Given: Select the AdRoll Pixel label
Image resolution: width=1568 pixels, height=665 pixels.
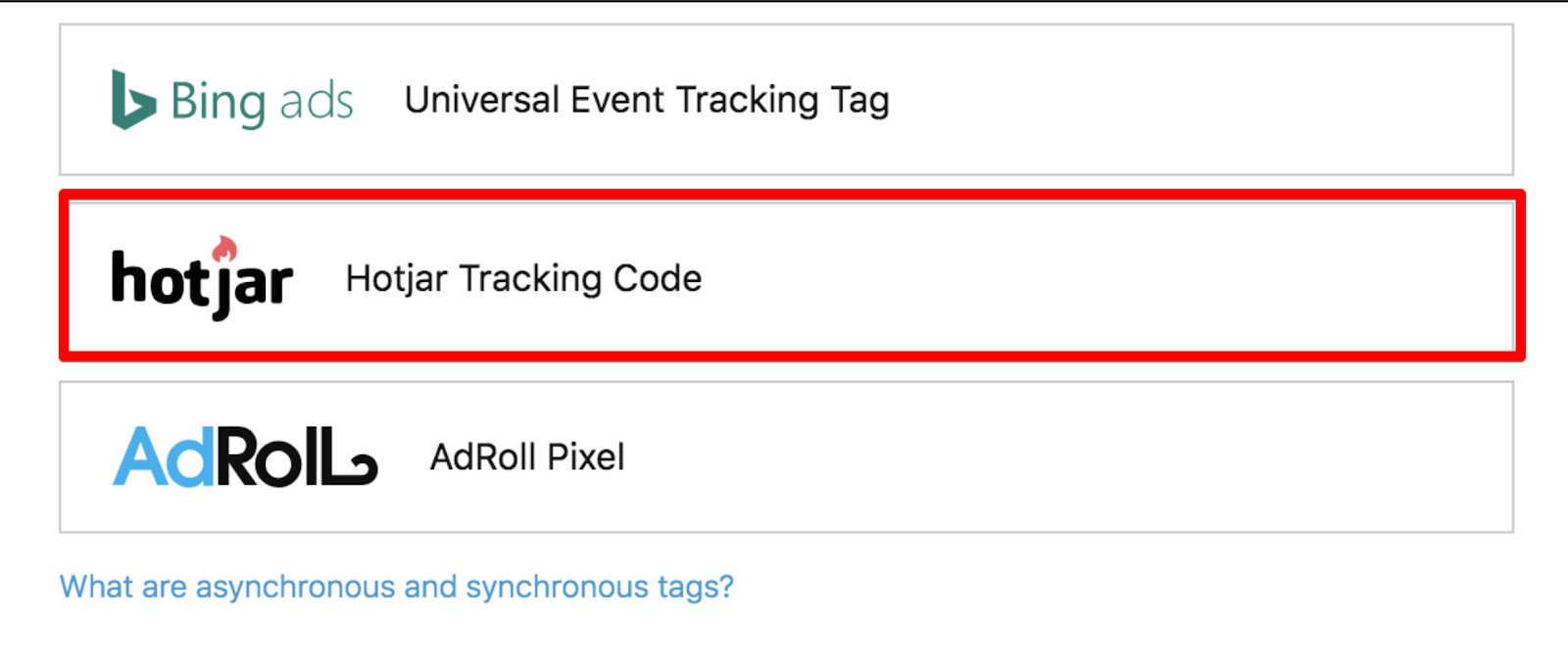Looking at the screenshot, I should click(527, 457).
